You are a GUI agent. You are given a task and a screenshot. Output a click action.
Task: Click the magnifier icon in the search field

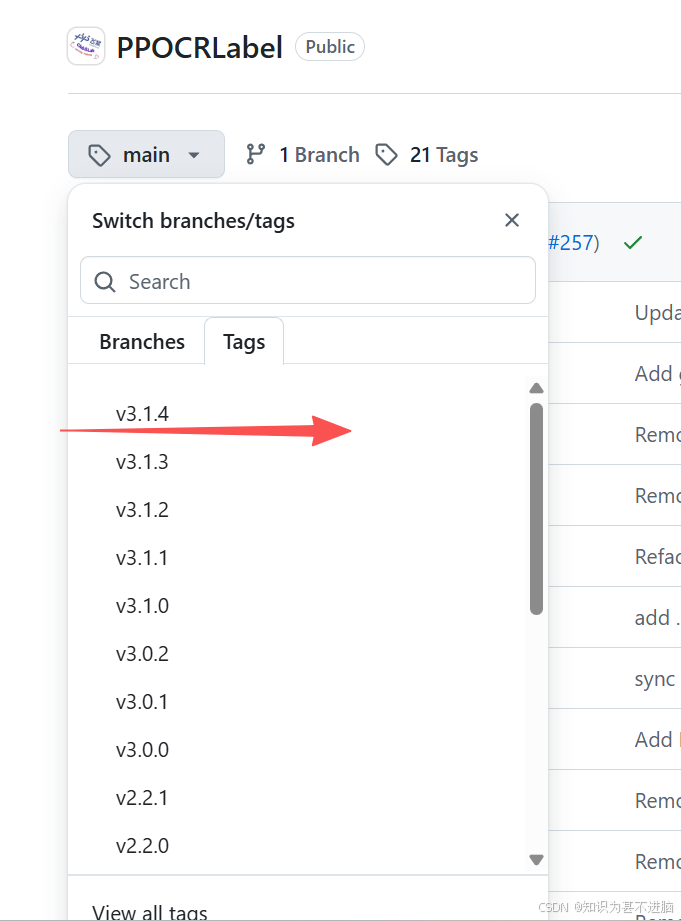pyautogui.click(x=105, y=281)
